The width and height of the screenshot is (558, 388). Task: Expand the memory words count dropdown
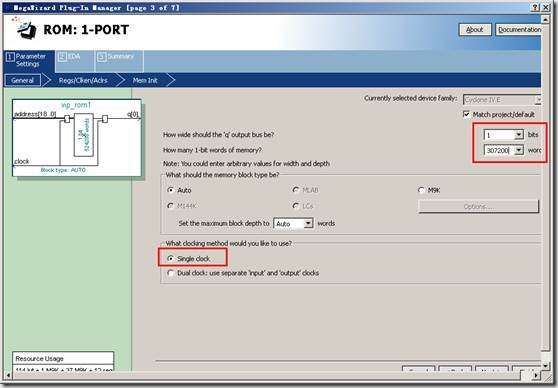coord(519,151)
